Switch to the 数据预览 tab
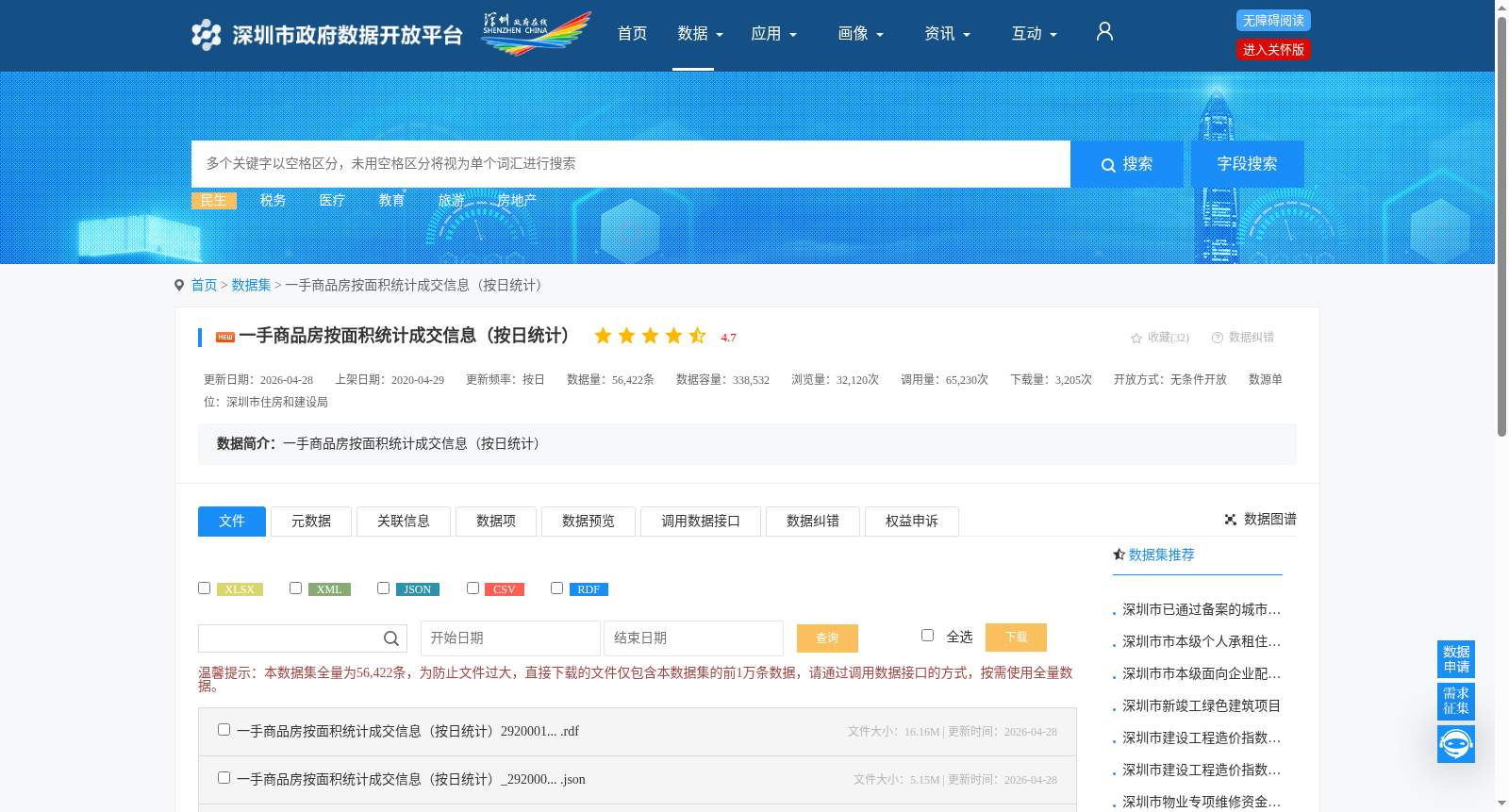The height and width of the screenshot is (812, 1509). pyautogui.click(x=589, y=522)
